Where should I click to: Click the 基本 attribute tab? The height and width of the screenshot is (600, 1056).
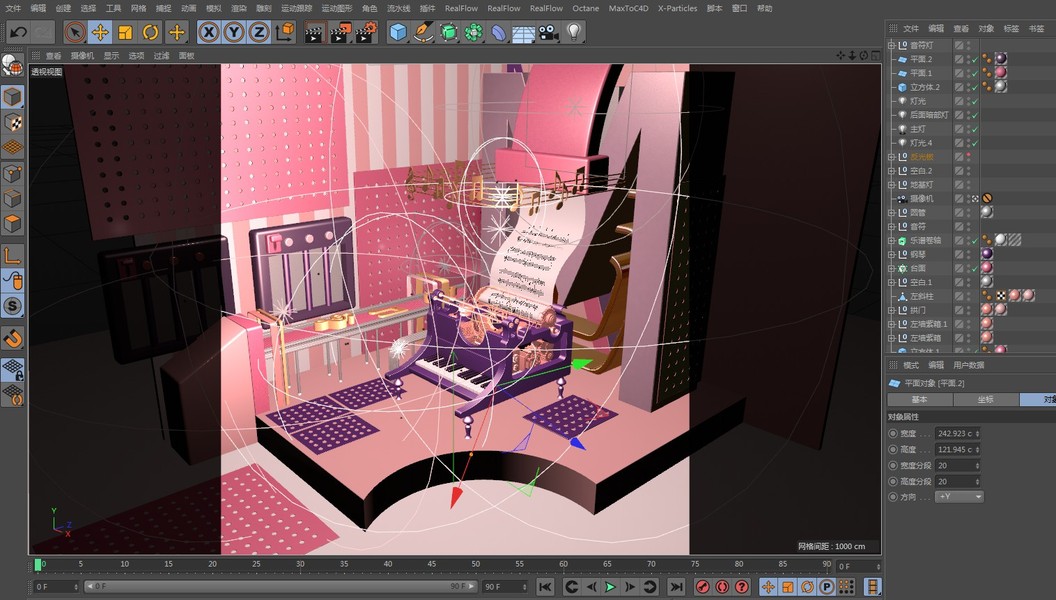(919, 399)
